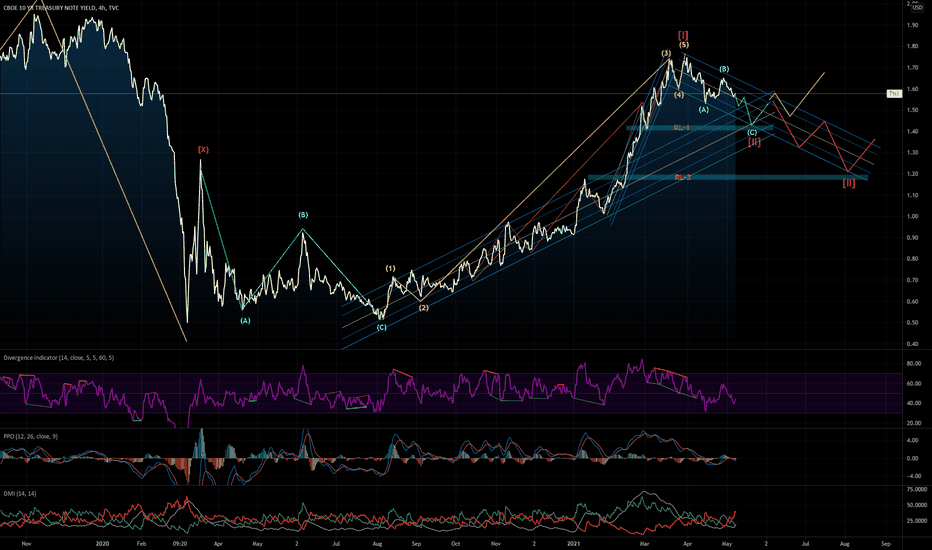Click the RL-1 support zone label
Screen dimensions: 932x550
682,128
